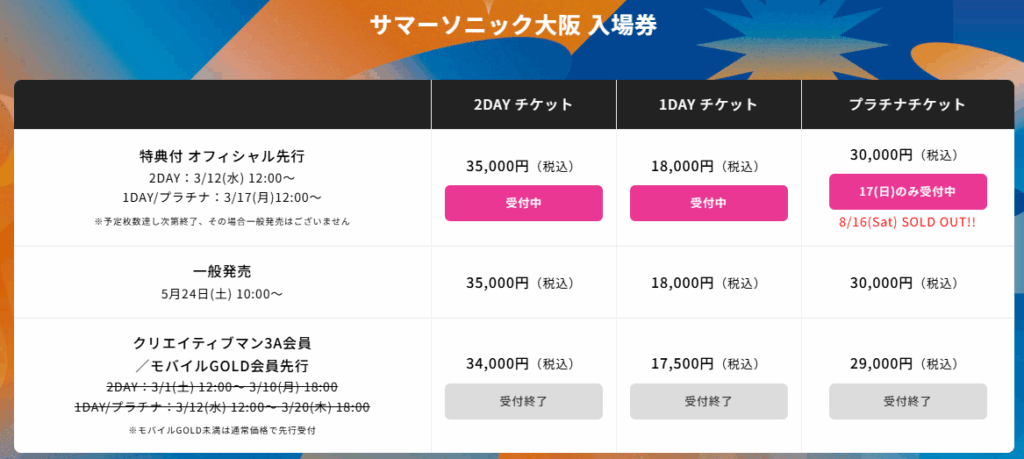Click the 特典付 オフィシャル先行 row heading
This screenshot has height=459, width=1024.
pos(222,157)
